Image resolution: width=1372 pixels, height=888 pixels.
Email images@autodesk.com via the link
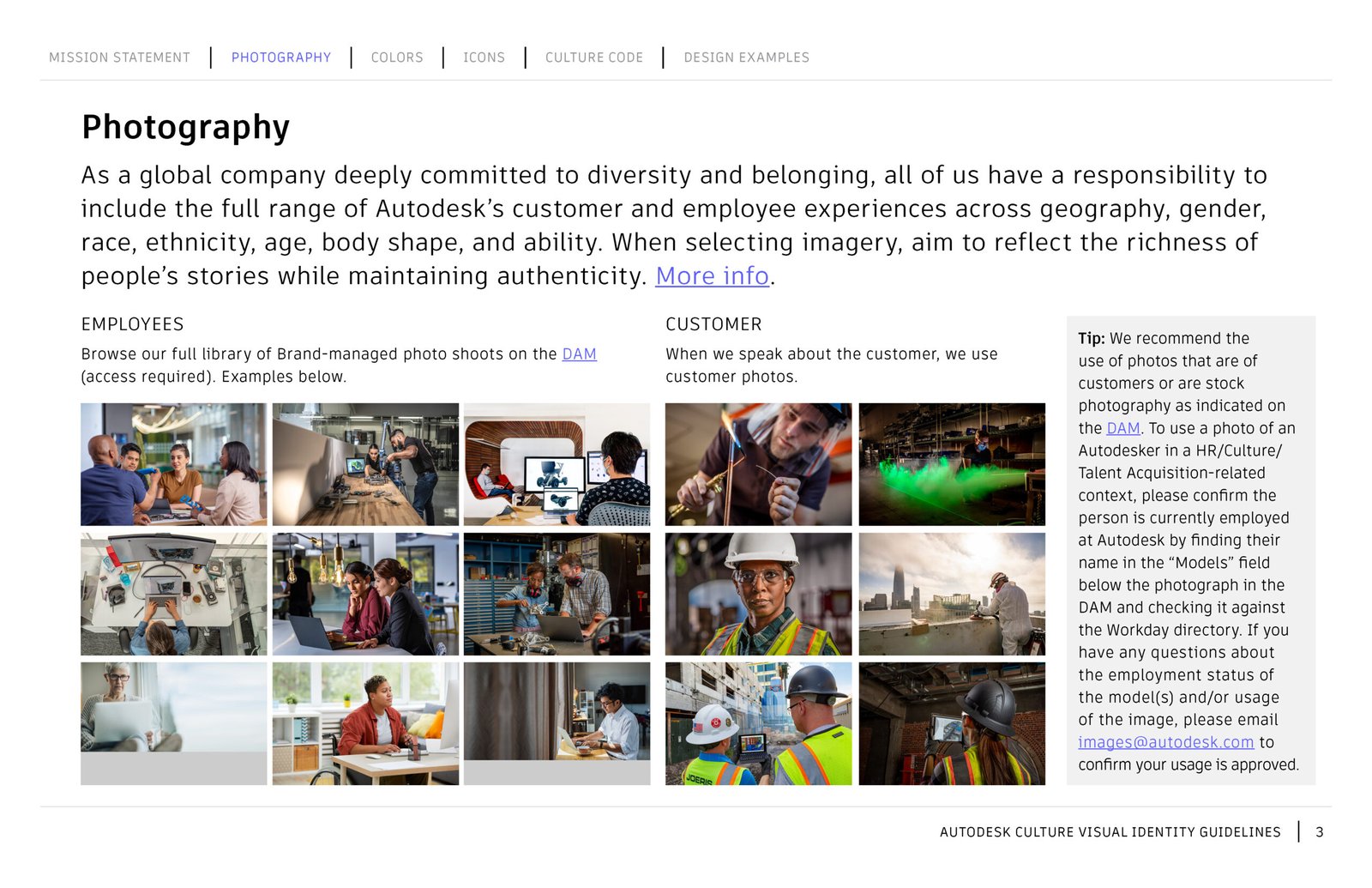[1165, 742]
